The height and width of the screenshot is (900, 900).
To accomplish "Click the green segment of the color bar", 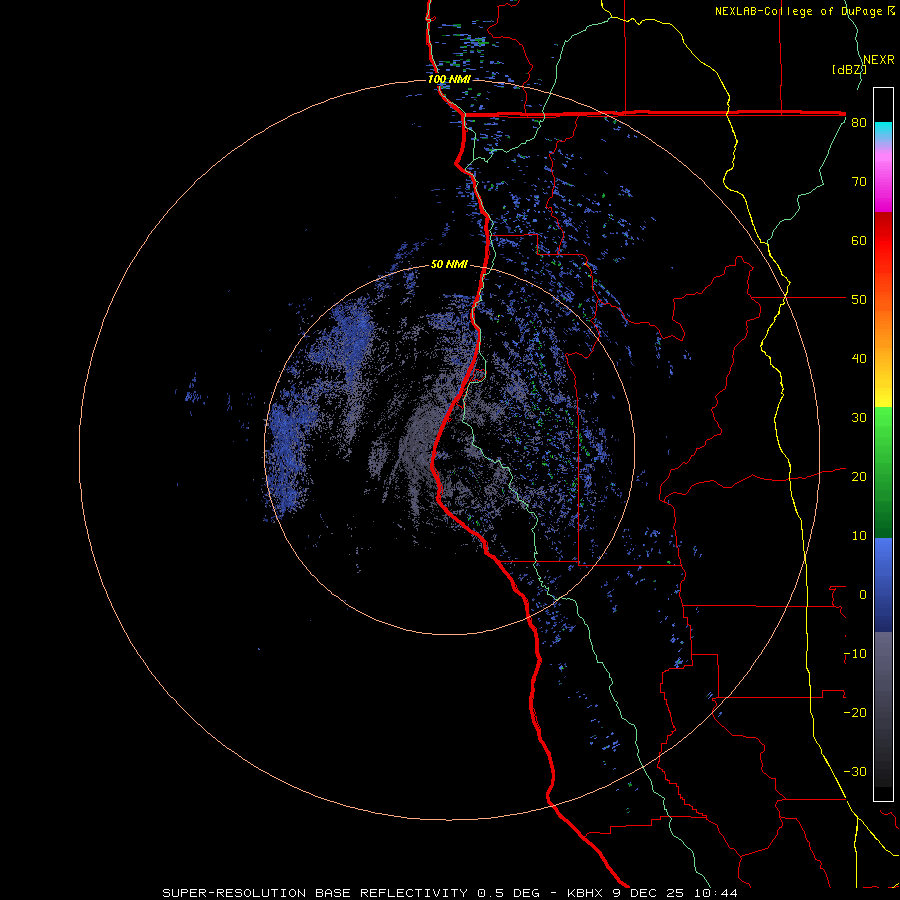I will point(883,472).
